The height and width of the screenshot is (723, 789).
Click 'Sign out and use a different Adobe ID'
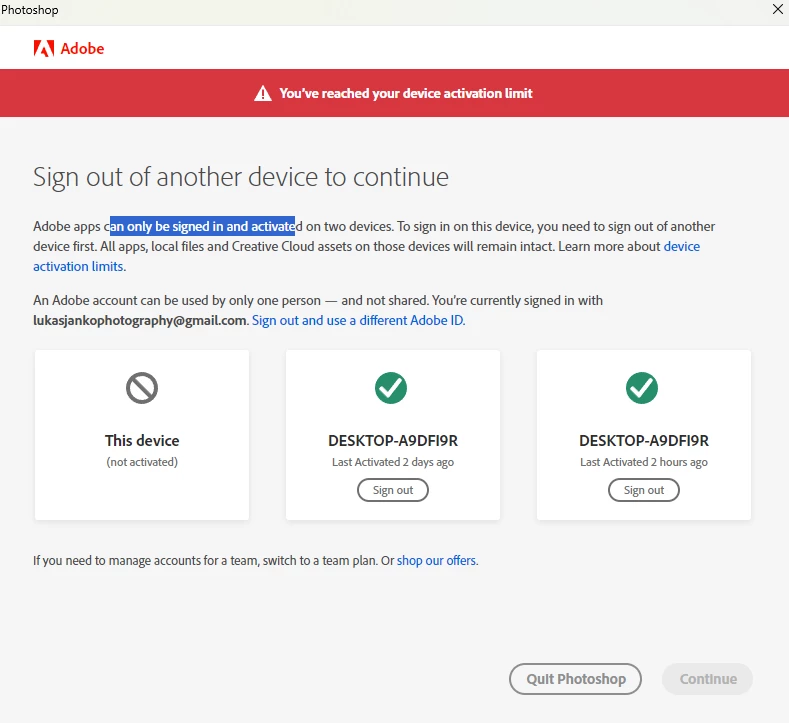[x=358, y=320]
